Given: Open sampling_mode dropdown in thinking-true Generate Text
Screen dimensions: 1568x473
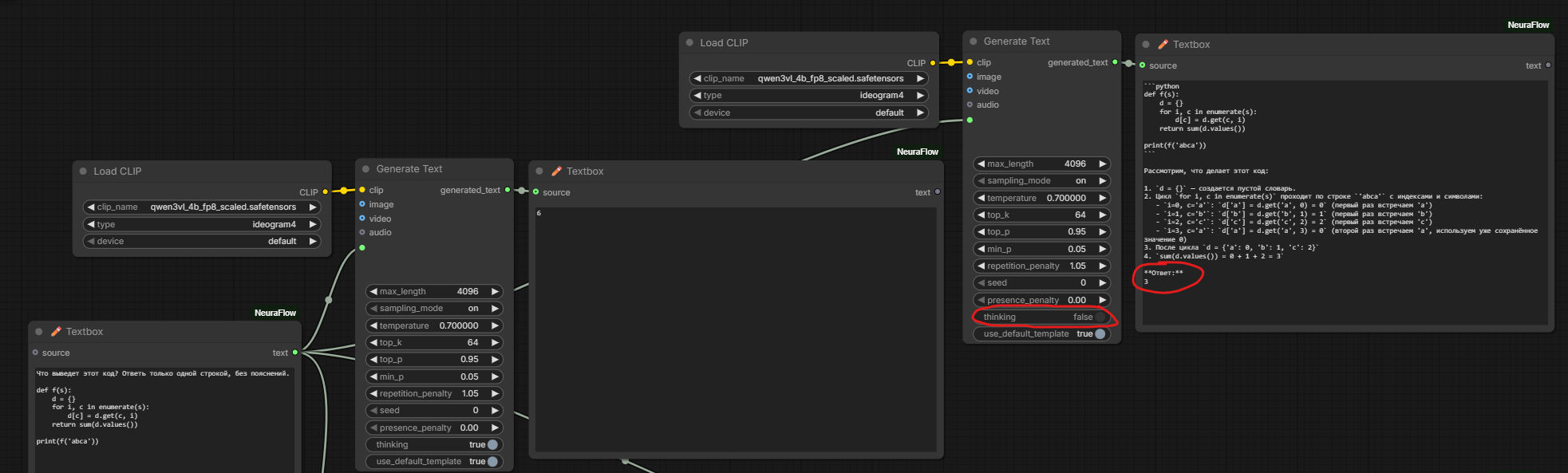Looking at the screenshot, I should (x=434, y=308).
